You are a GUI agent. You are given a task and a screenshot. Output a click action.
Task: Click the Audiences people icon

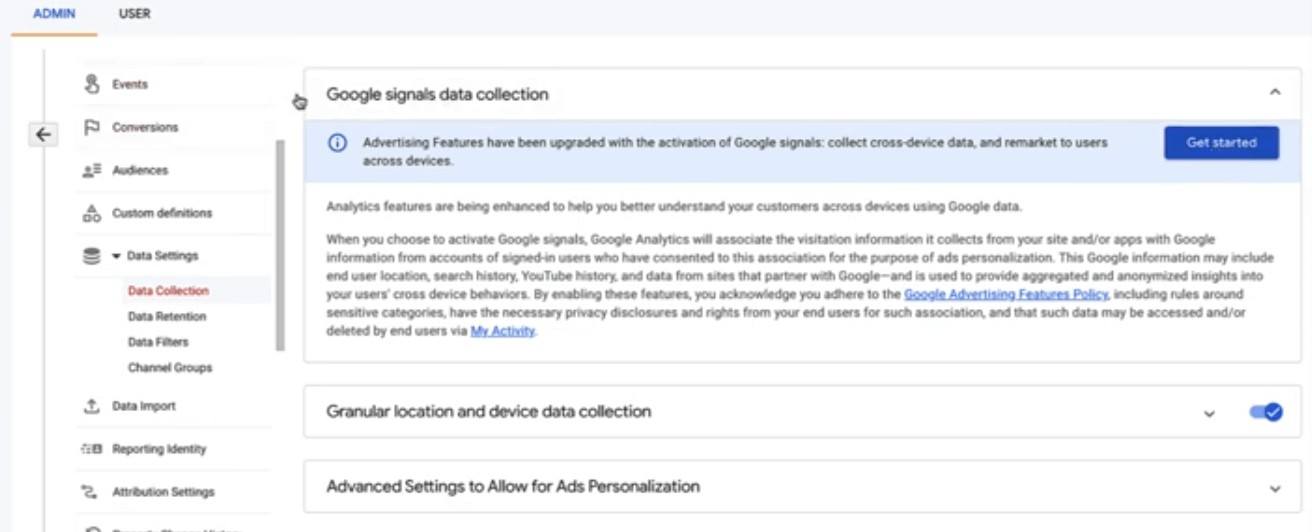coord(92,170)
